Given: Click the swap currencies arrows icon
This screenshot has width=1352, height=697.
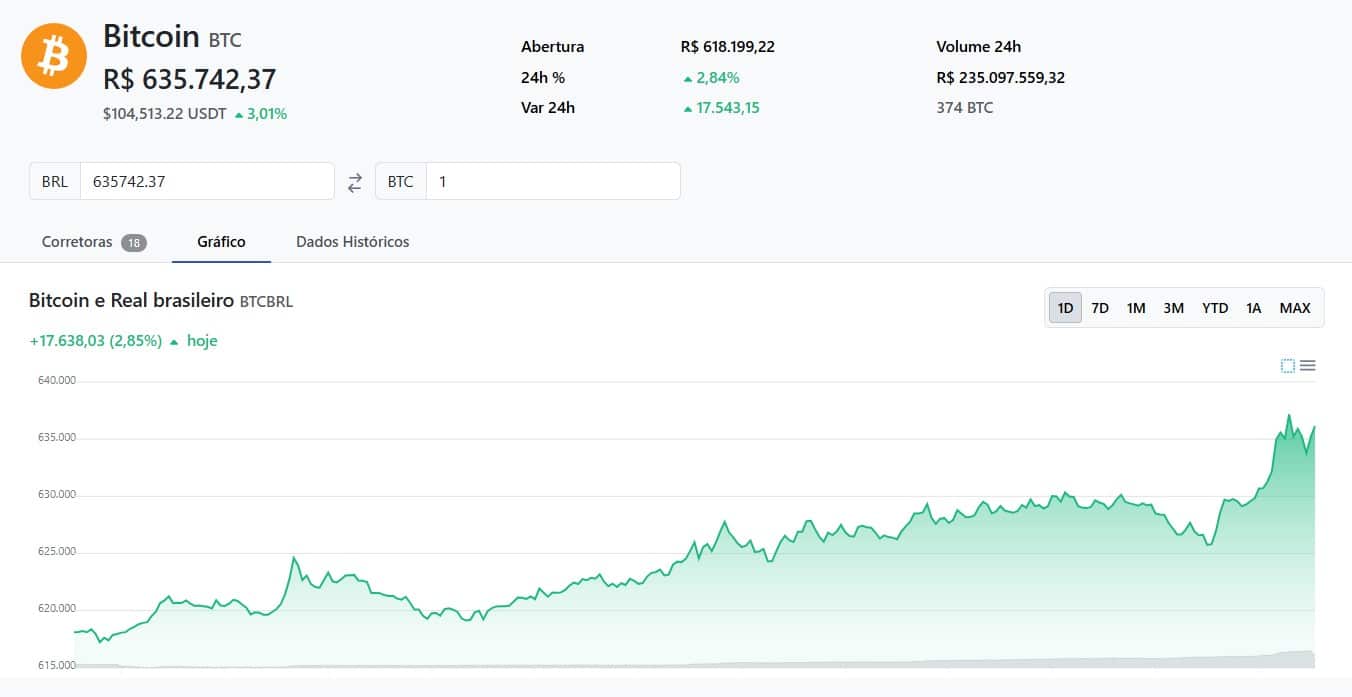Looking at the screenshot, I should point(355,182).
